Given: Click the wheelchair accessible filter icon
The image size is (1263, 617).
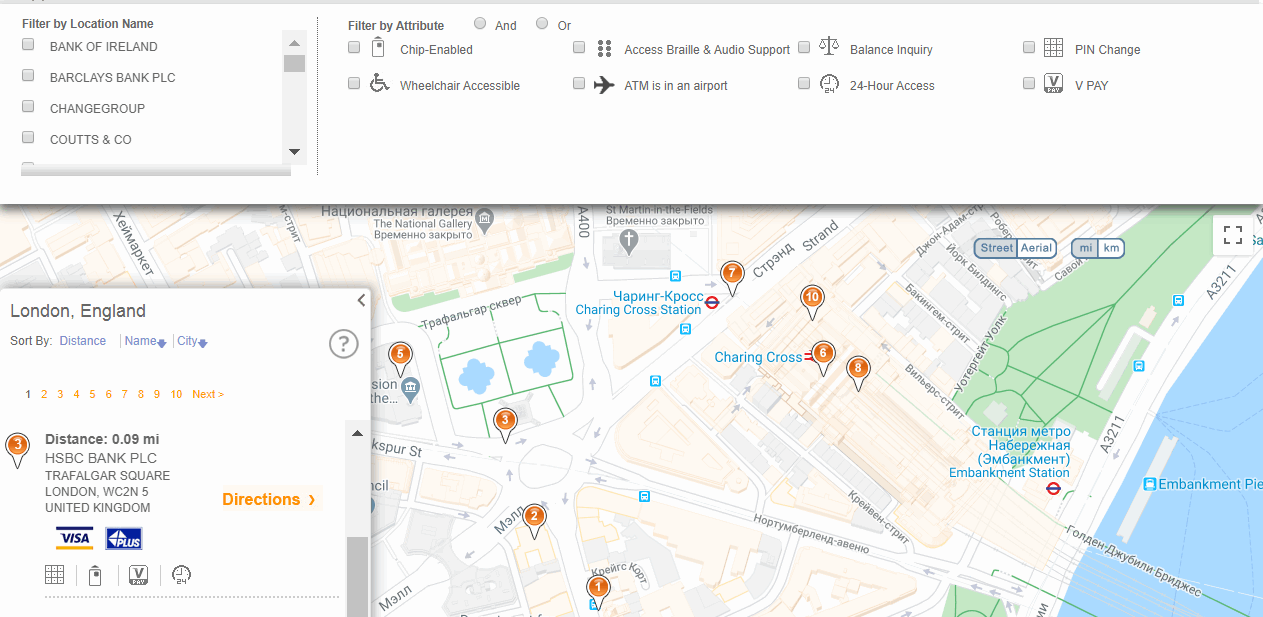Looking at the screenshot, I should (379, 83).
